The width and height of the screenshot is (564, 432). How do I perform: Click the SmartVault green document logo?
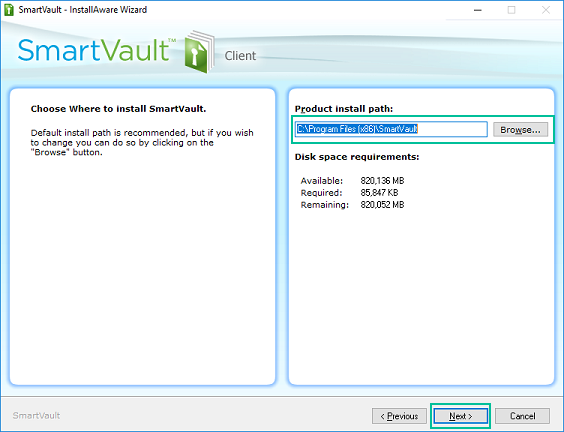199,52
